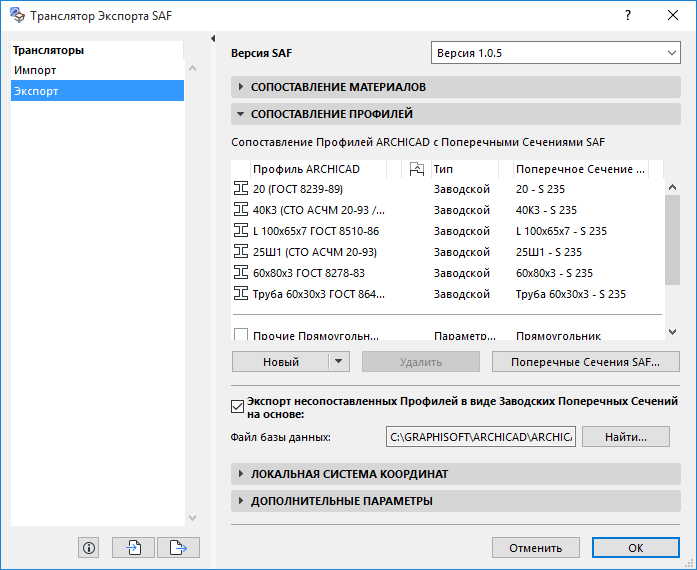Click the profile icon of 25Ш1 row
This screenshot has height=570, width=697.
[240, 252]
